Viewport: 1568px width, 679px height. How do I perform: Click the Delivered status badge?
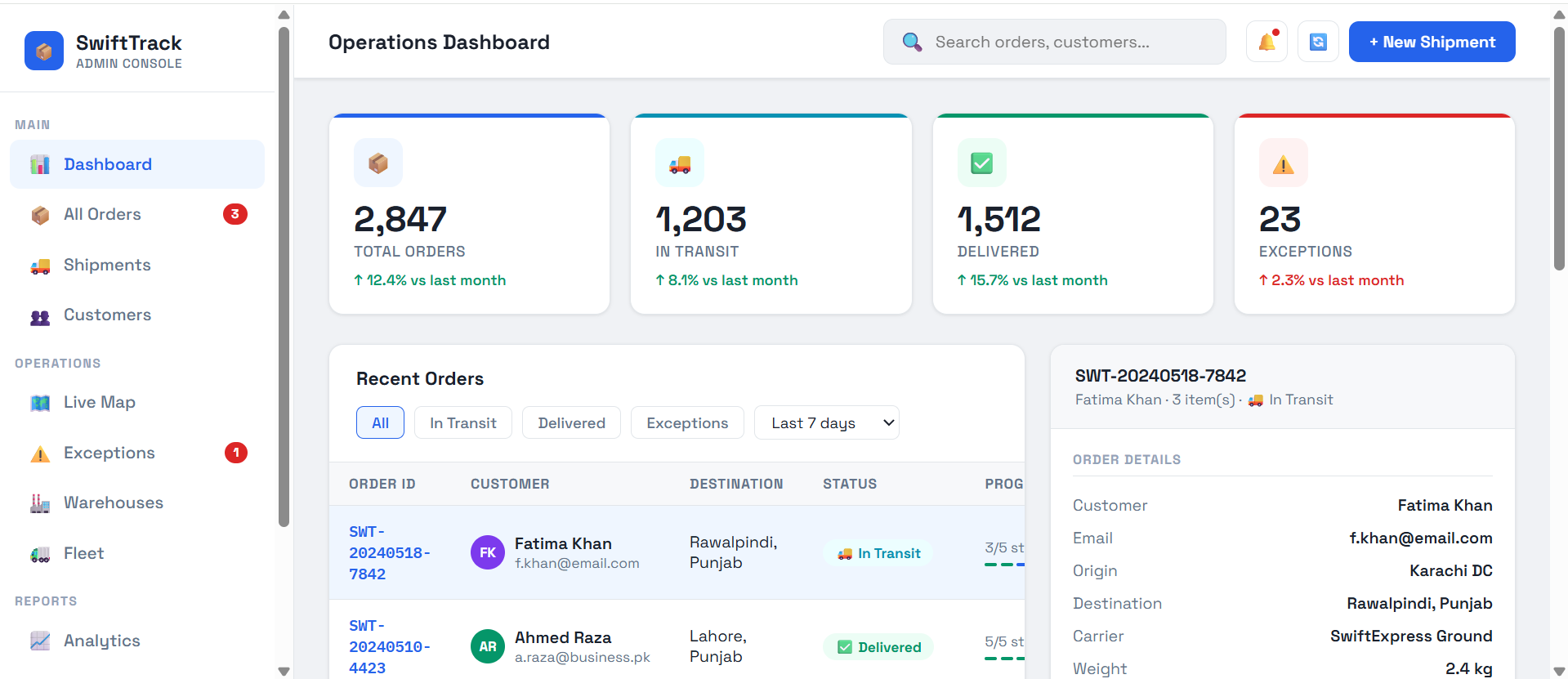(878, 647)
